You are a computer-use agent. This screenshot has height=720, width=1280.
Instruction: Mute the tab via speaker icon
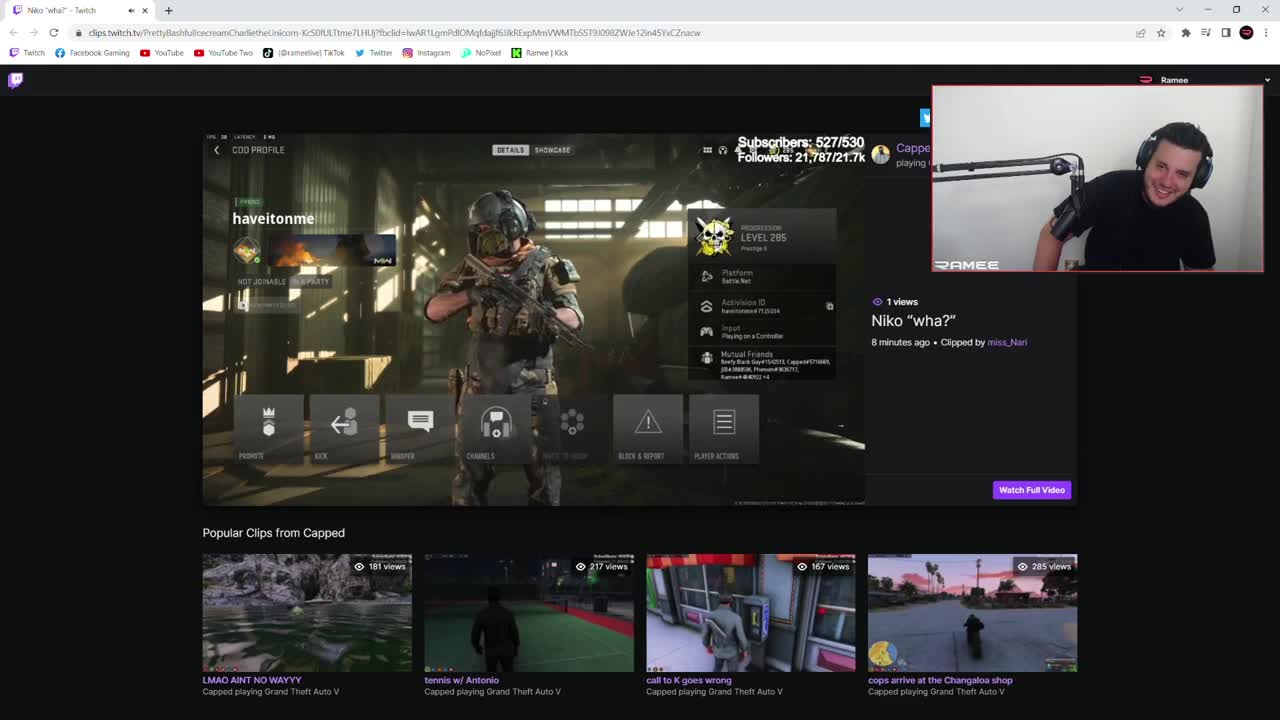131,10
